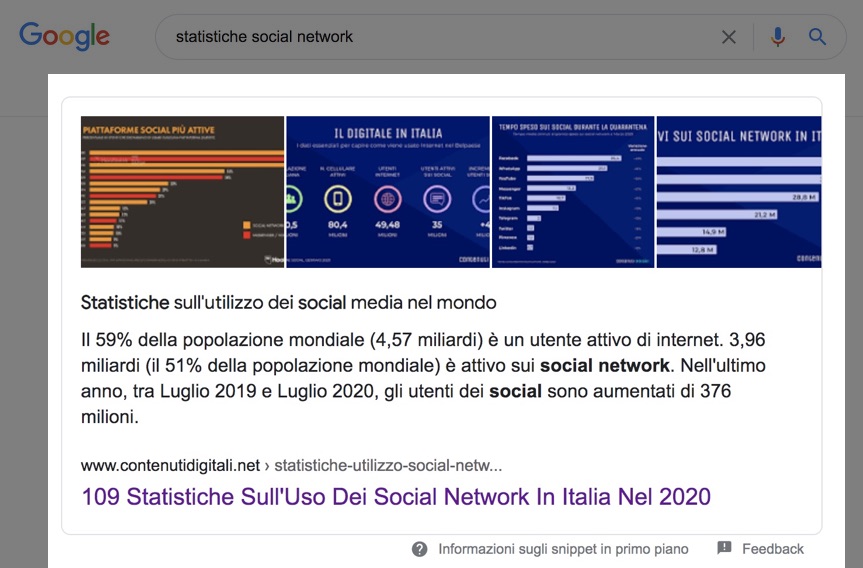
Task: Click the Google logo
Action: point(64,36)
